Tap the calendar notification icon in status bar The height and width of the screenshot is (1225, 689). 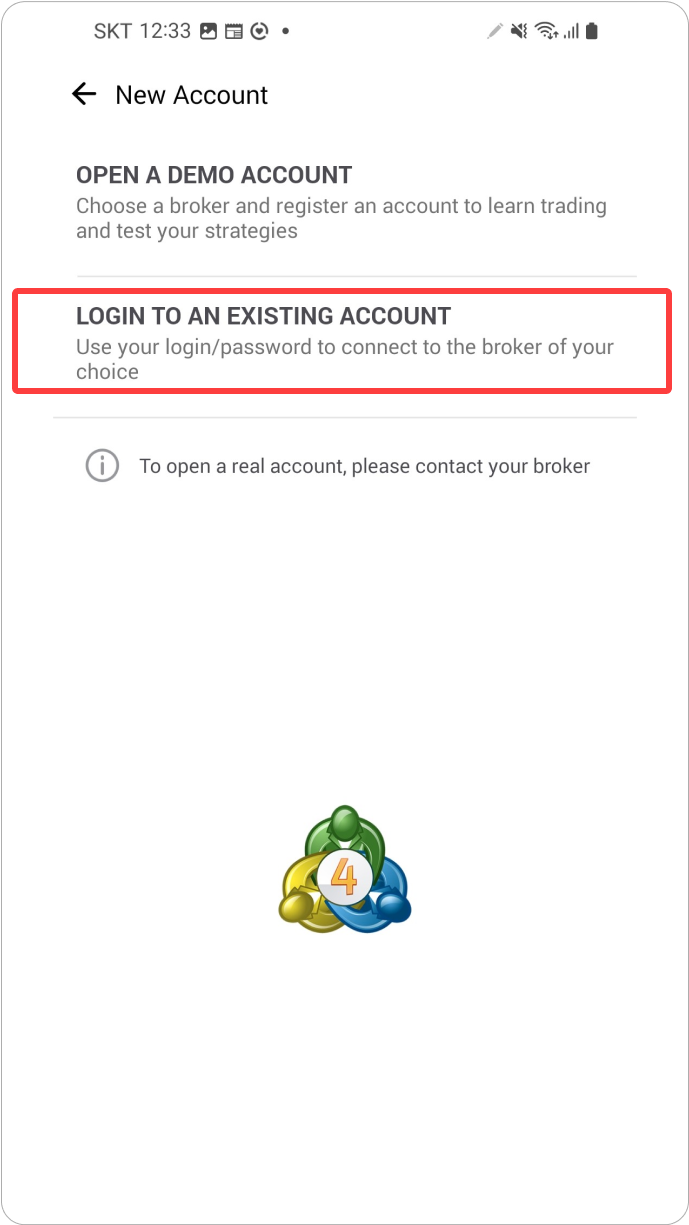click(234, 32)
